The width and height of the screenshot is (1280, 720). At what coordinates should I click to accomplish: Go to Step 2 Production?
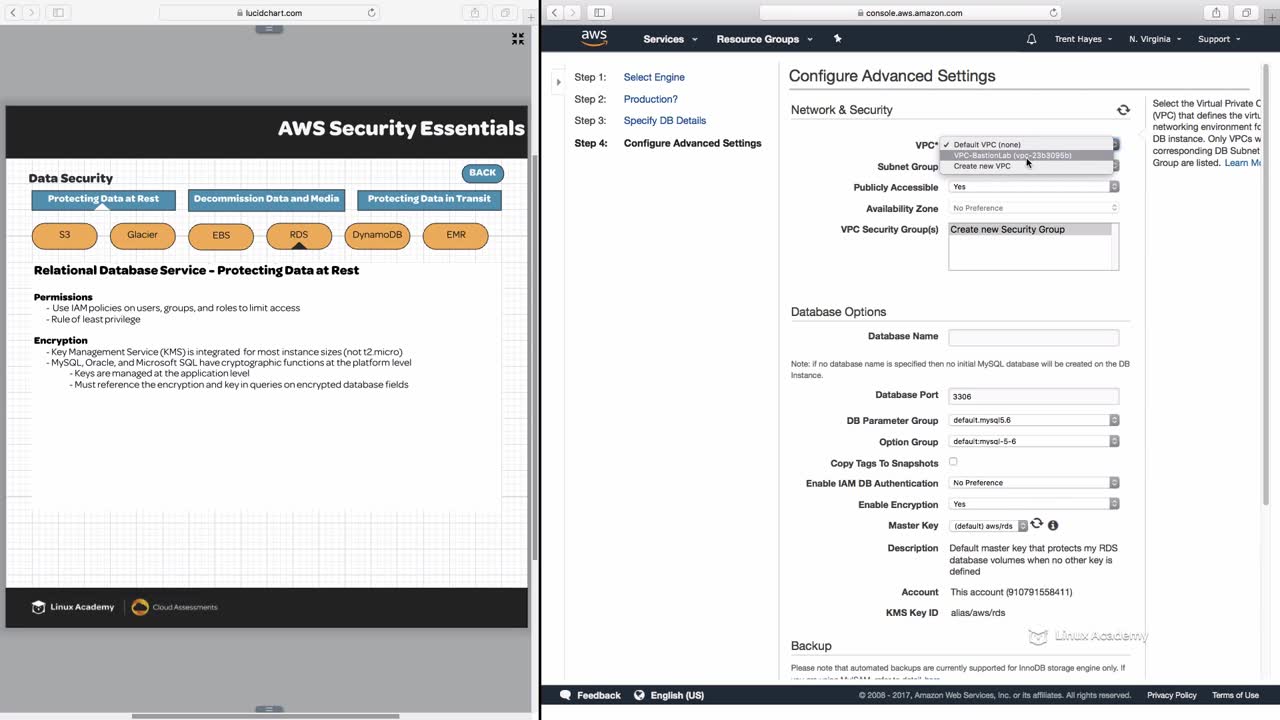click(x=651, y=99)
